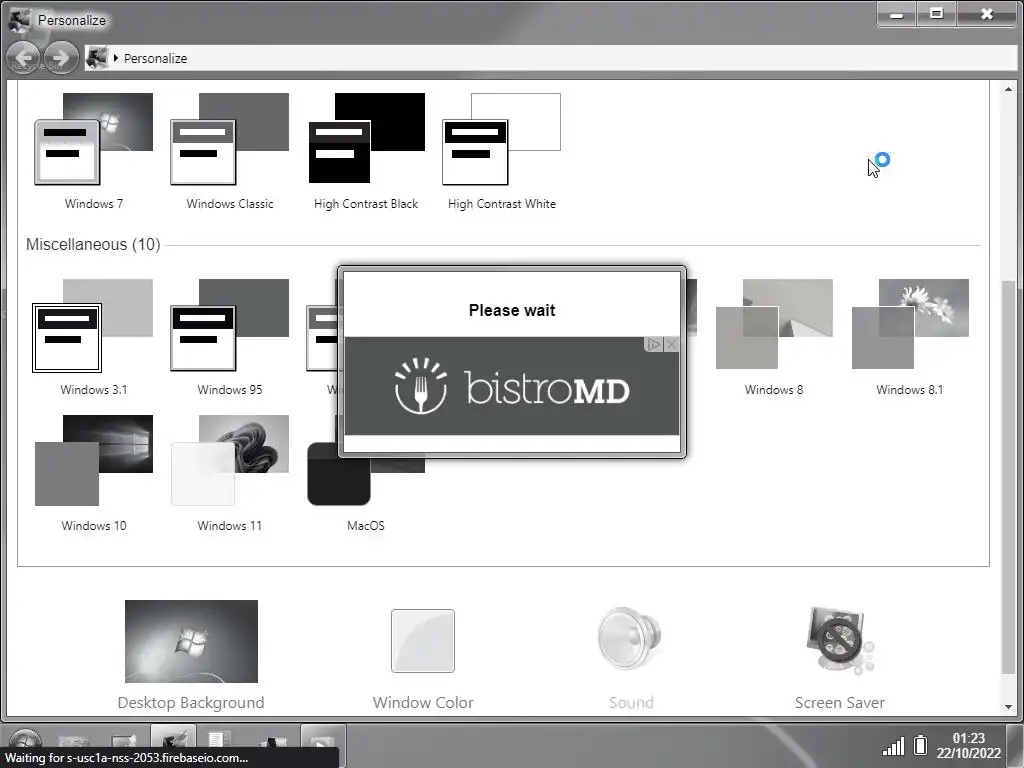The height and width of the screenshot is (768, 1024).
Task: Click the scrollbar up arrow
Action: [x=1008, y=89]
